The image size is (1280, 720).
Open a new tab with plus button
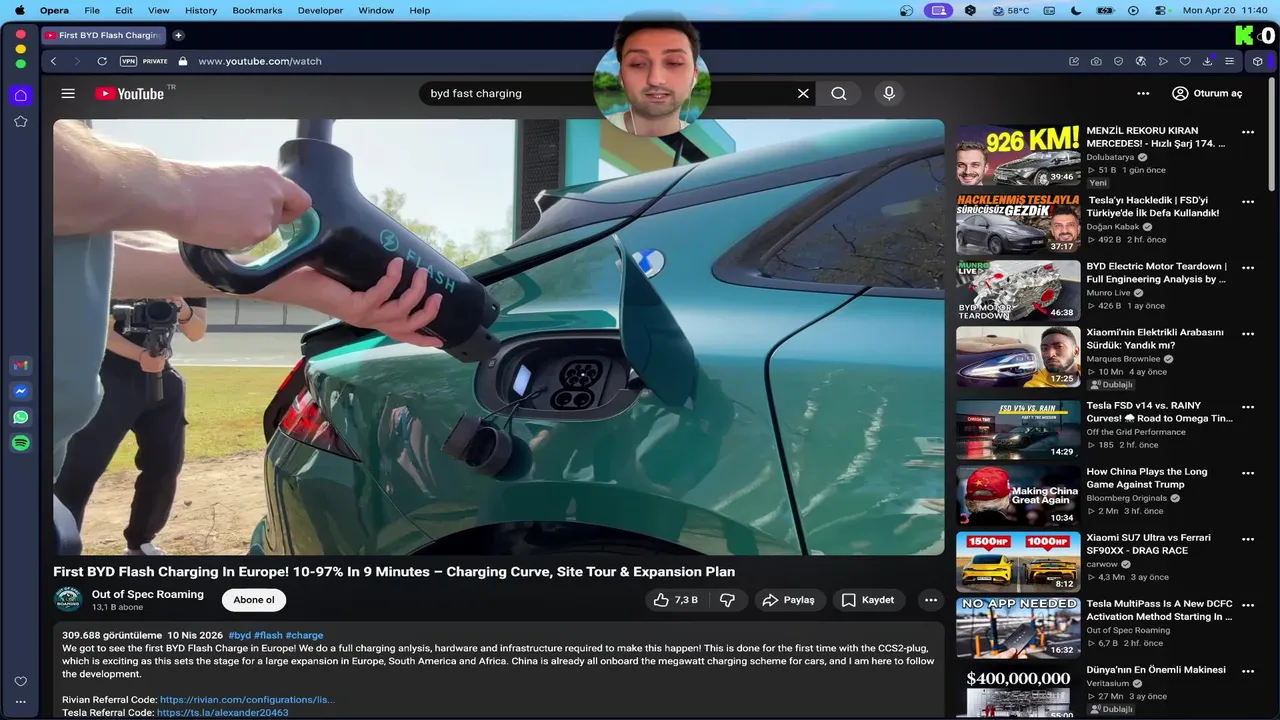coord(178,35)
